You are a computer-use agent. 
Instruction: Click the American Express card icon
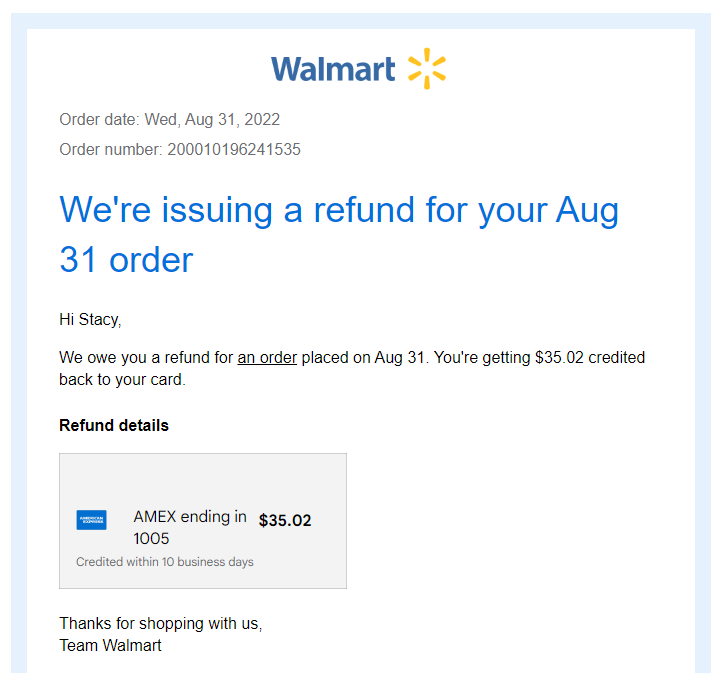coord(92,520)
